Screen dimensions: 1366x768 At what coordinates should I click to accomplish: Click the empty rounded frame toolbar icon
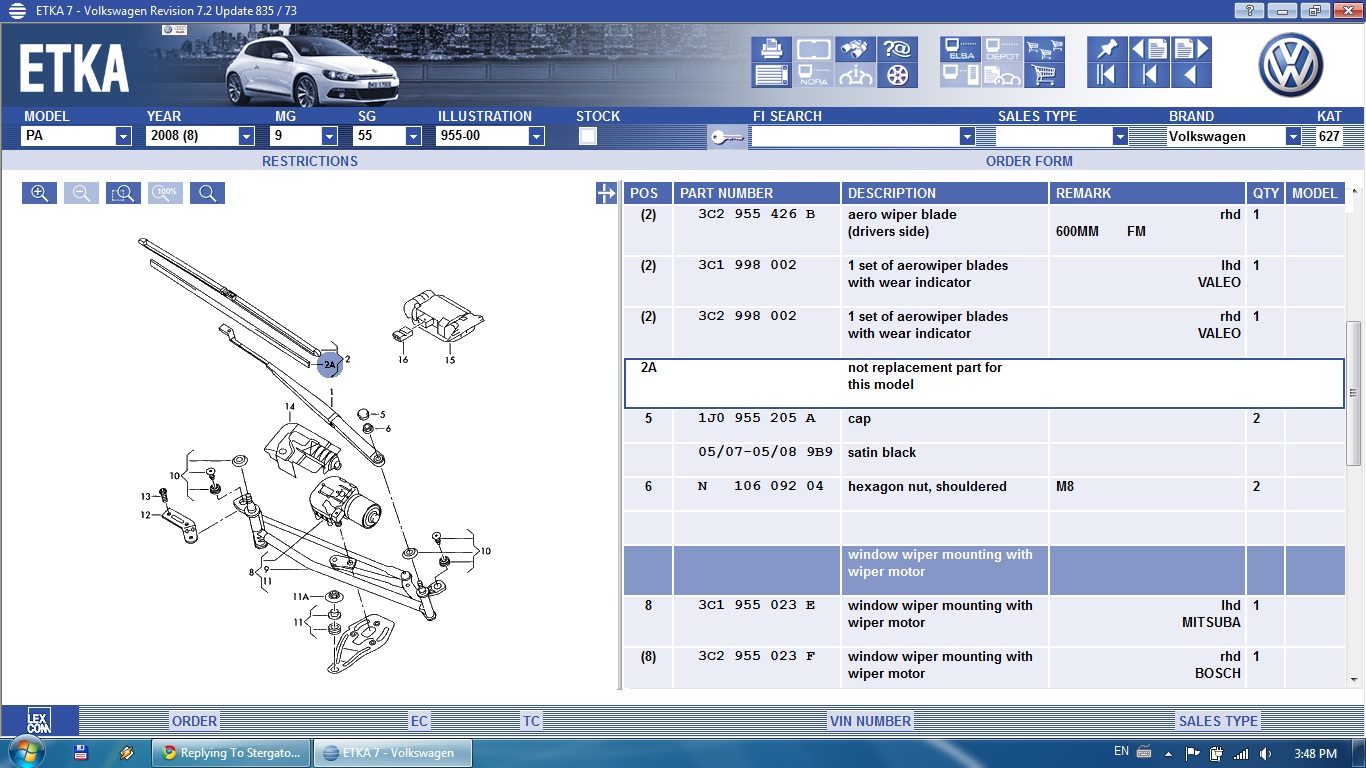[x=813, y=49]
